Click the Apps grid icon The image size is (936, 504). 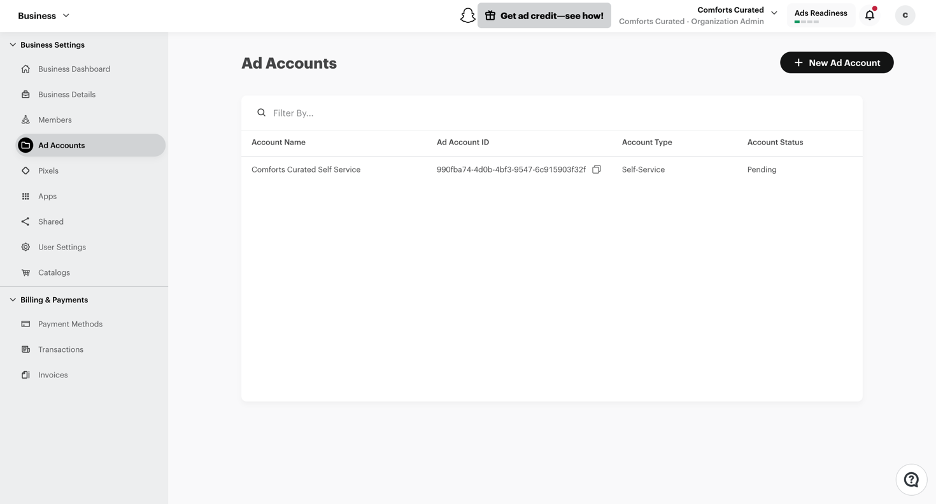click(26, 196)
